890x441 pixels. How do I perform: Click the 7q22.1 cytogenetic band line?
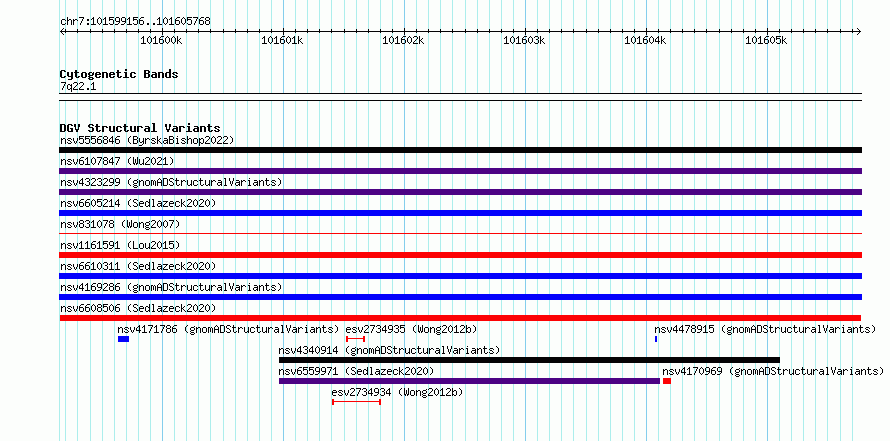[x=460, y=97]
